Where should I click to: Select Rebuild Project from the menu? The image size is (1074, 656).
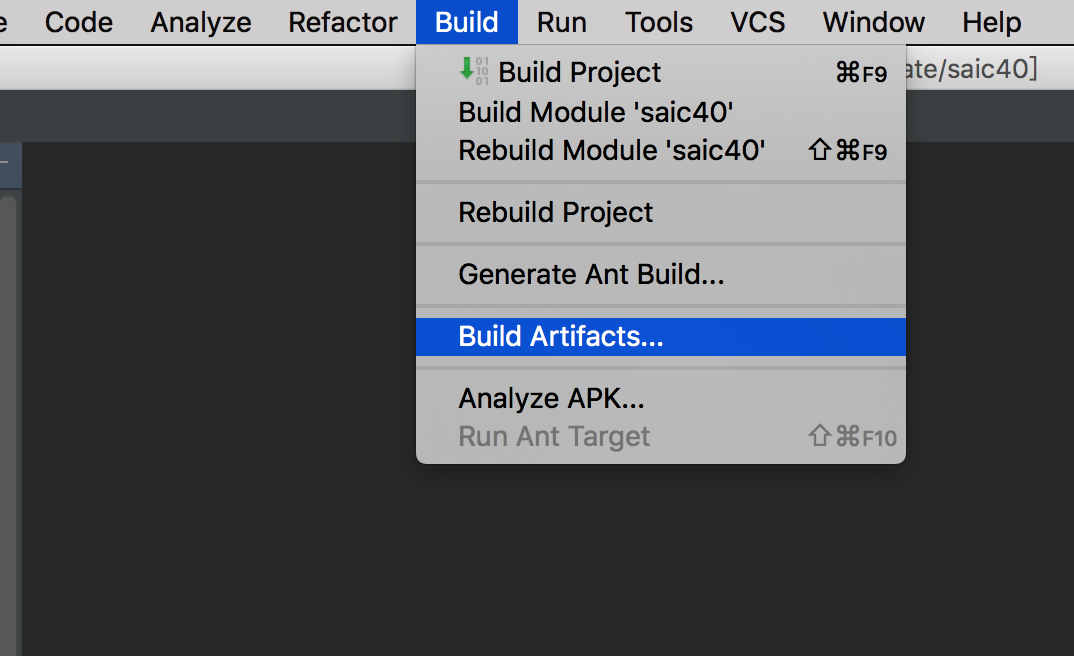pos(555,212)
